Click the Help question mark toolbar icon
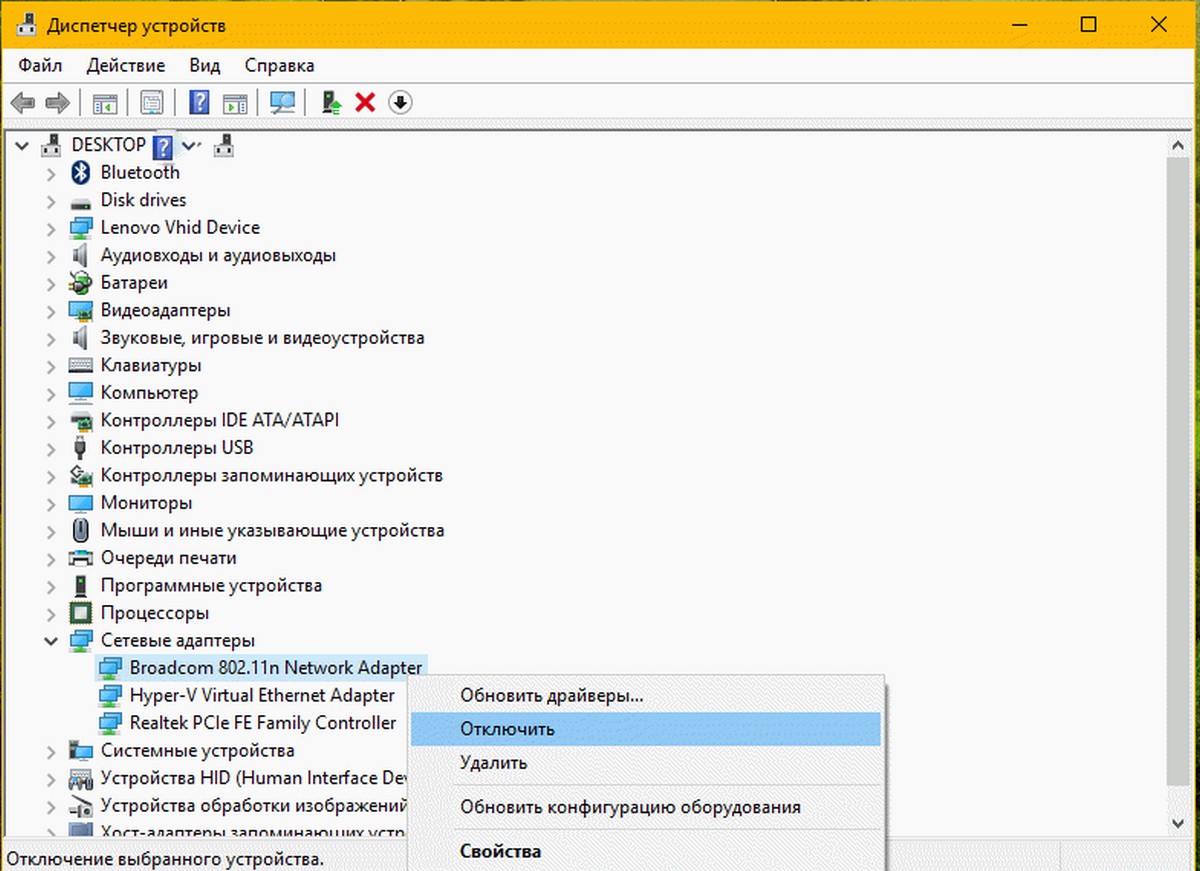Viewport: 1200px width, 871px height. click(199, 102)
